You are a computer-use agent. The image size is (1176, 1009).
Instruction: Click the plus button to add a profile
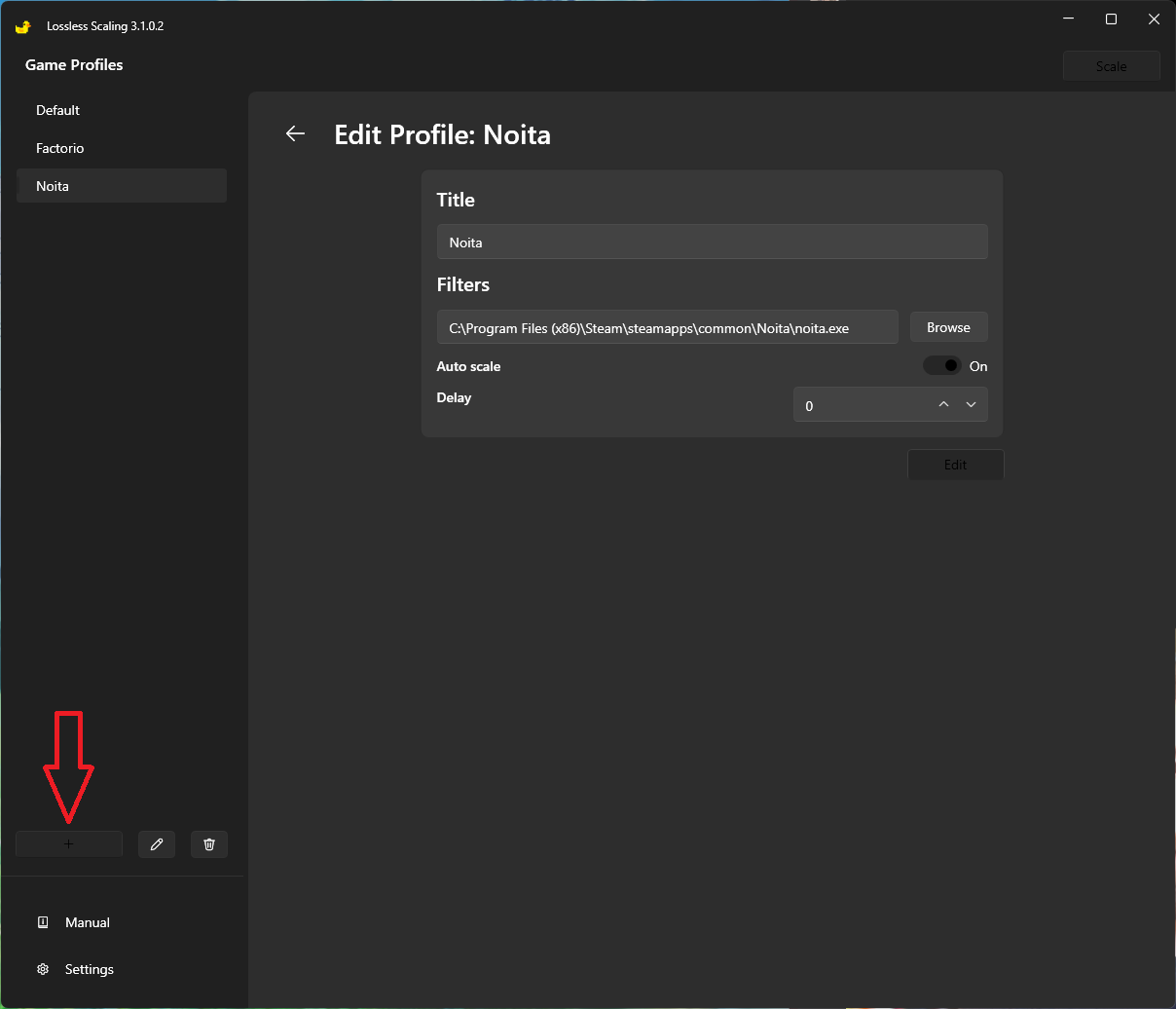[68, 844]
